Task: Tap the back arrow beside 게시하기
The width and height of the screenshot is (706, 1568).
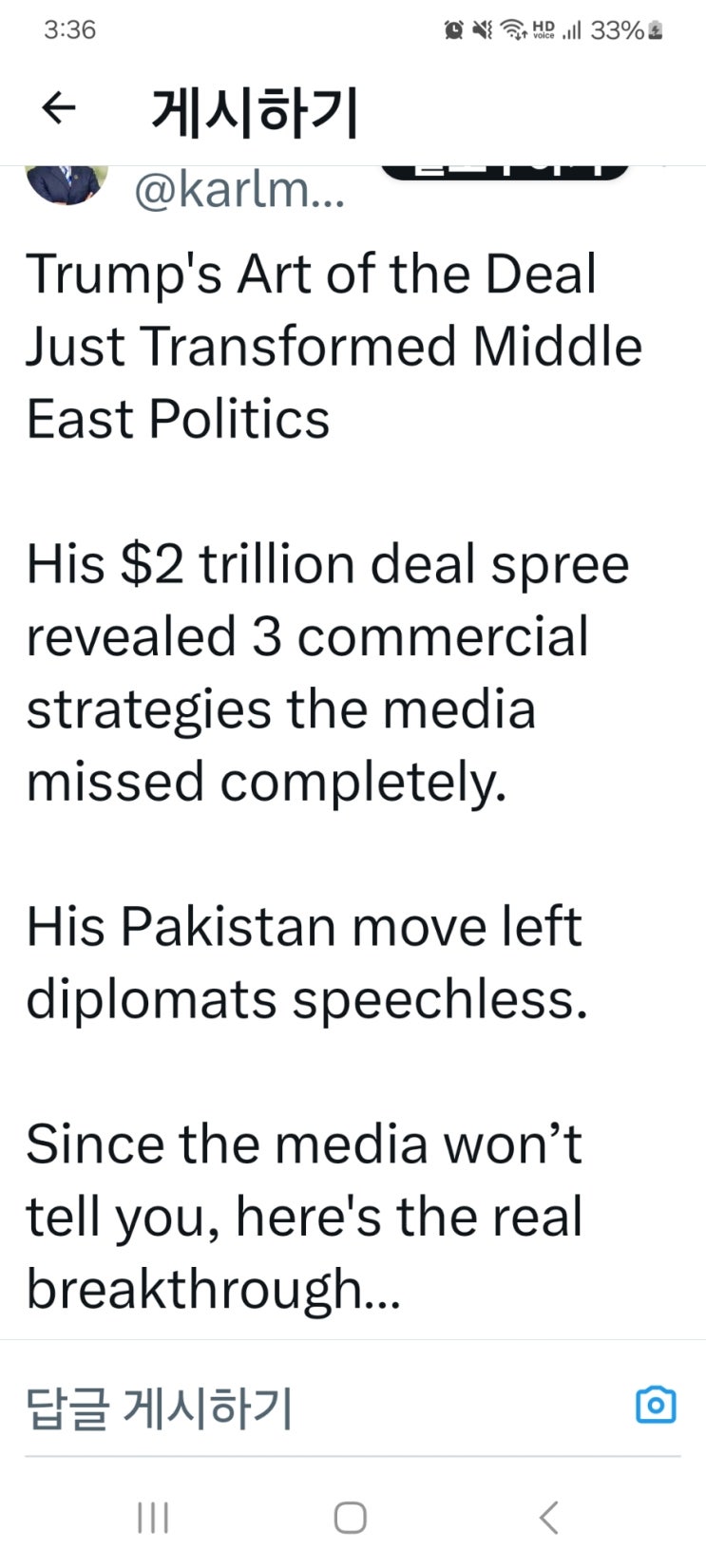Action: (x=59, y=109)
